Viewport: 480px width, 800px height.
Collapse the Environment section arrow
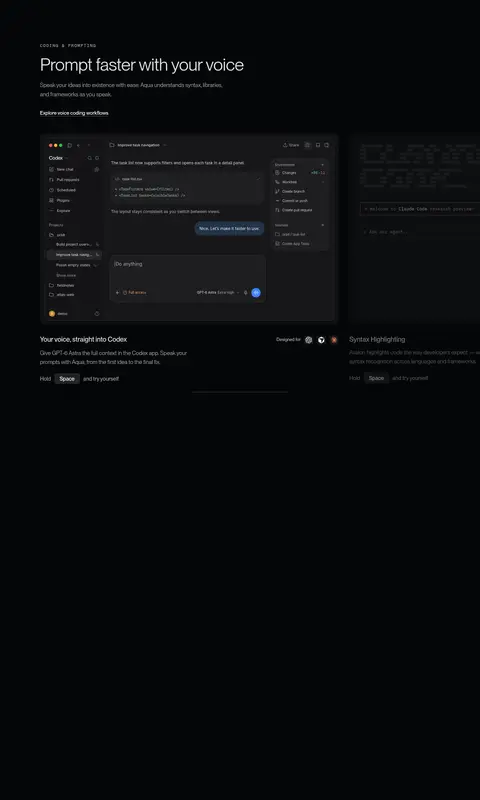322,165
